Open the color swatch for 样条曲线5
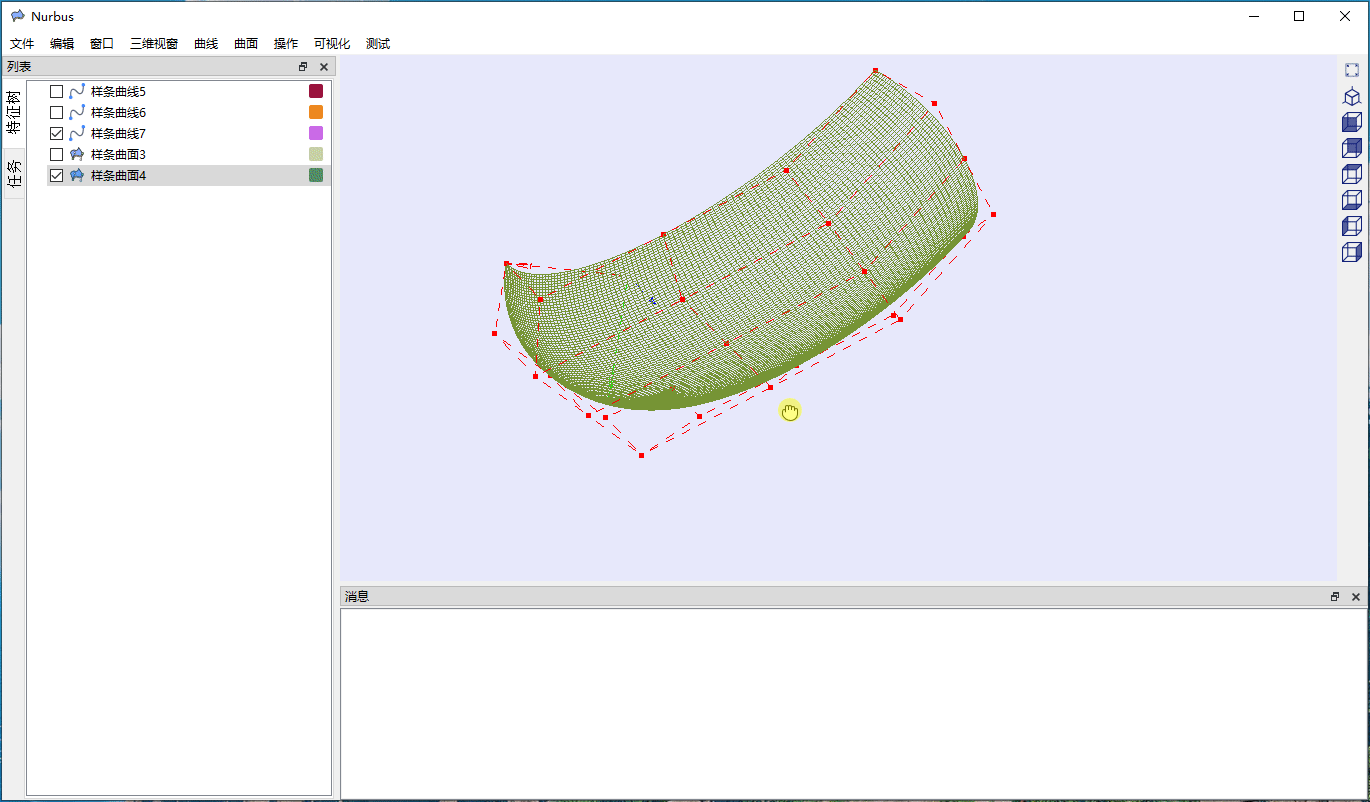The image size is (1370, 802). [x=316, y=91]
